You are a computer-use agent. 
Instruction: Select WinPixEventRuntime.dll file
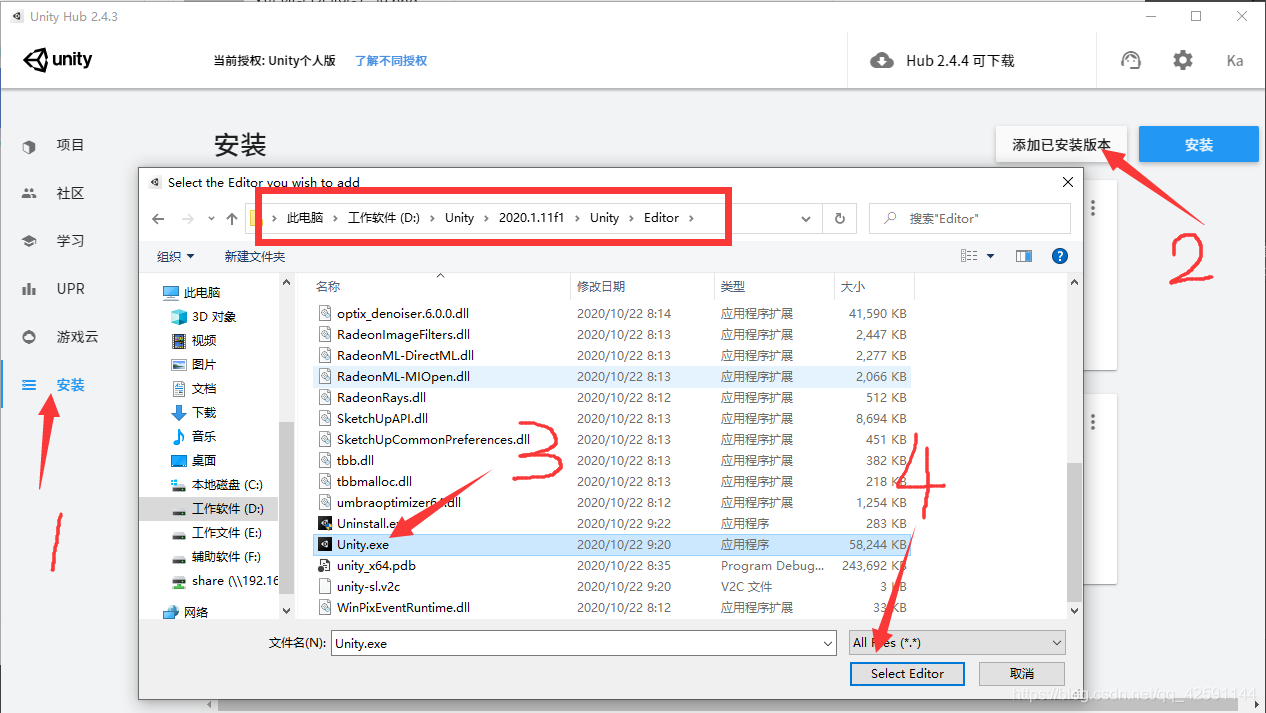coord(611,608)
